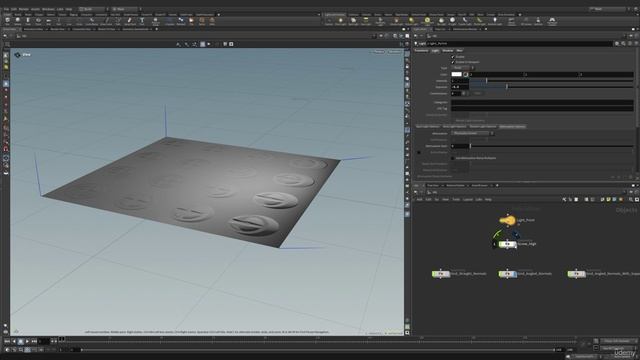Screen dimensions: 640x360
Task: Open network editor Layout menu
Action: [x=468, y=199]
